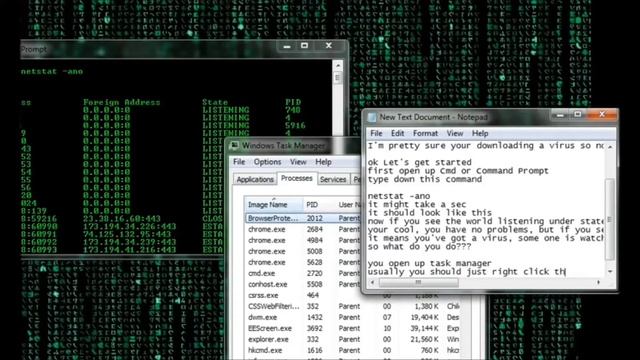
Task: Sort processes by Image Name column
Action: (x=273, y=205)
